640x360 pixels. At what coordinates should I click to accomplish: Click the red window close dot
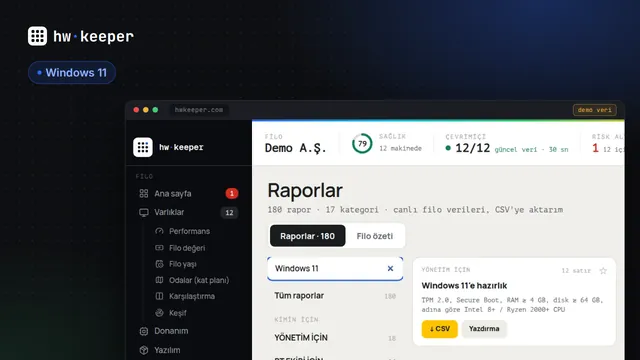(x=136, y=110)
